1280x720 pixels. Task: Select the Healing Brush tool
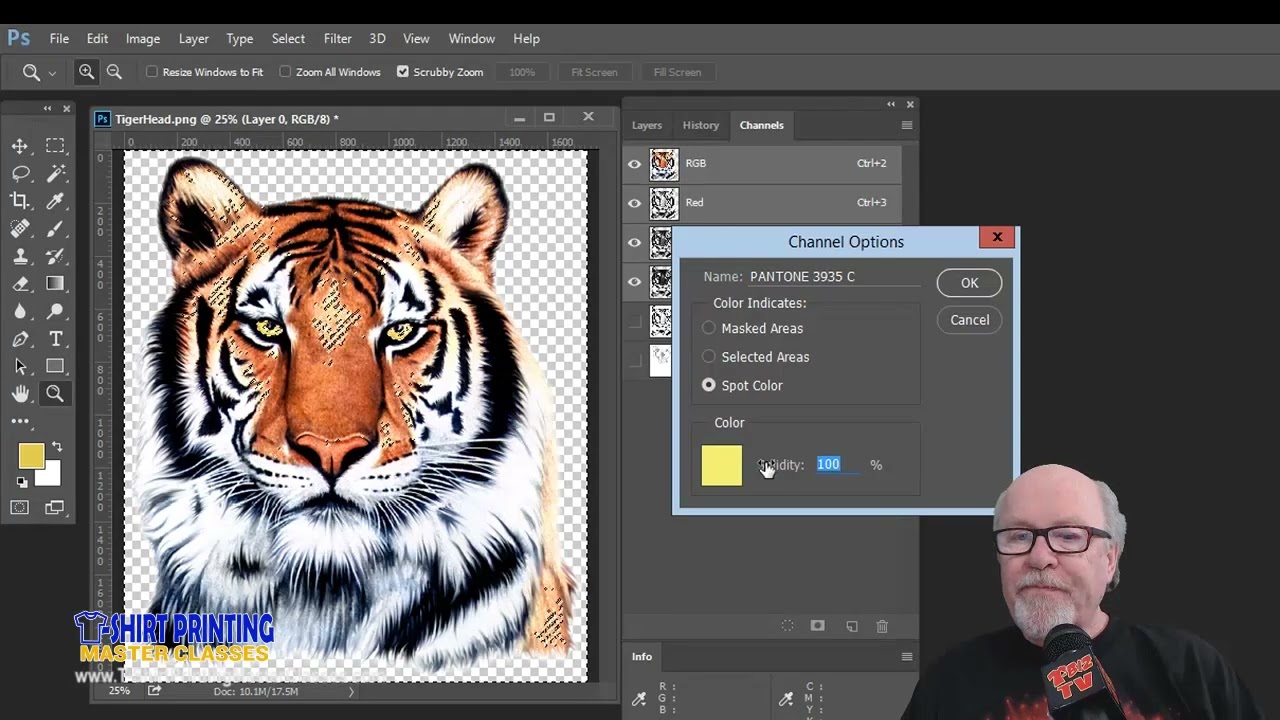pos(20,229)
